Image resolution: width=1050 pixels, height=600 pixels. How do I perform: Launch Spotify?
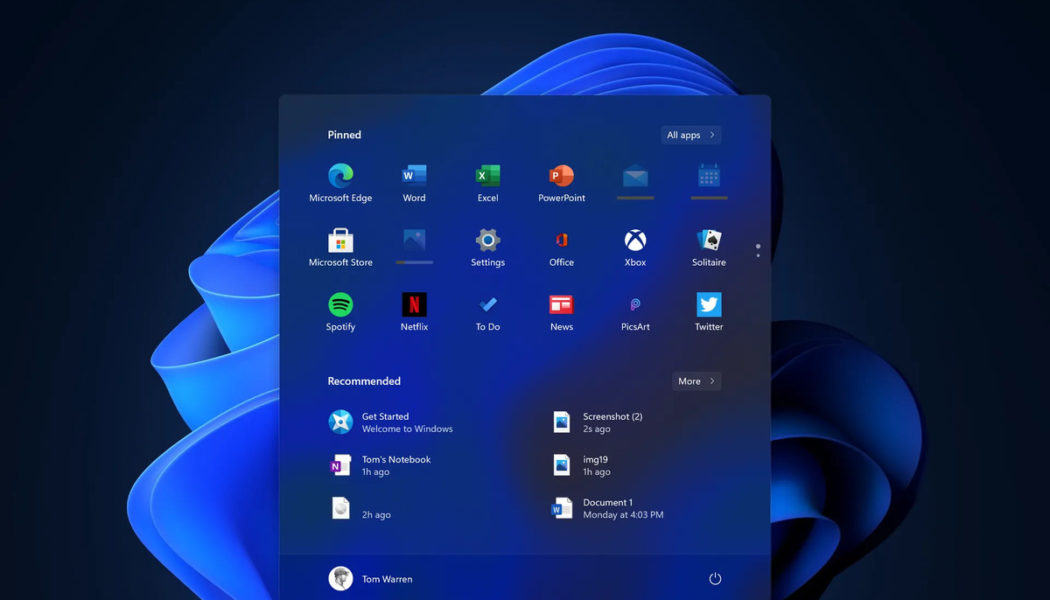[340, 310]
